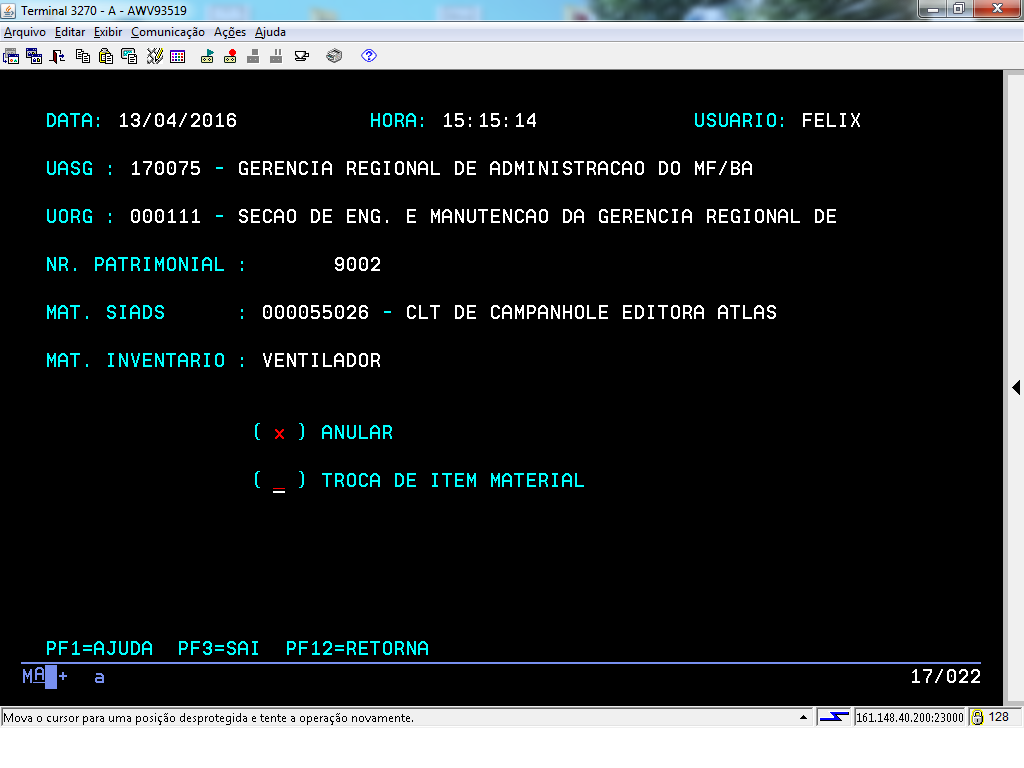Click the keyboard remap pencil icon

pos(154,56)
